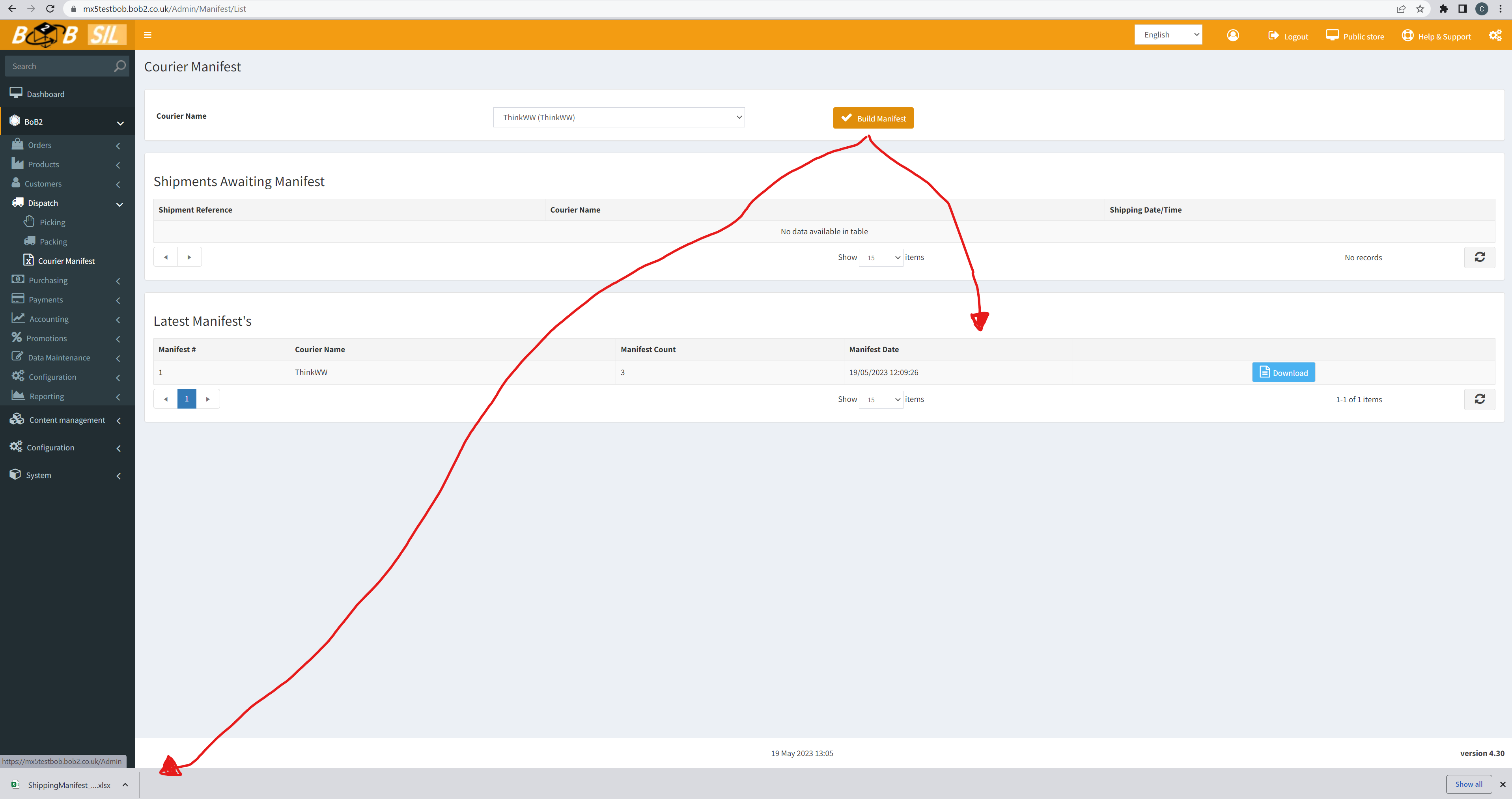This screenshot has width=1512, height=799.
Task: Download manifest number 1
Action: pos(1283,371)
